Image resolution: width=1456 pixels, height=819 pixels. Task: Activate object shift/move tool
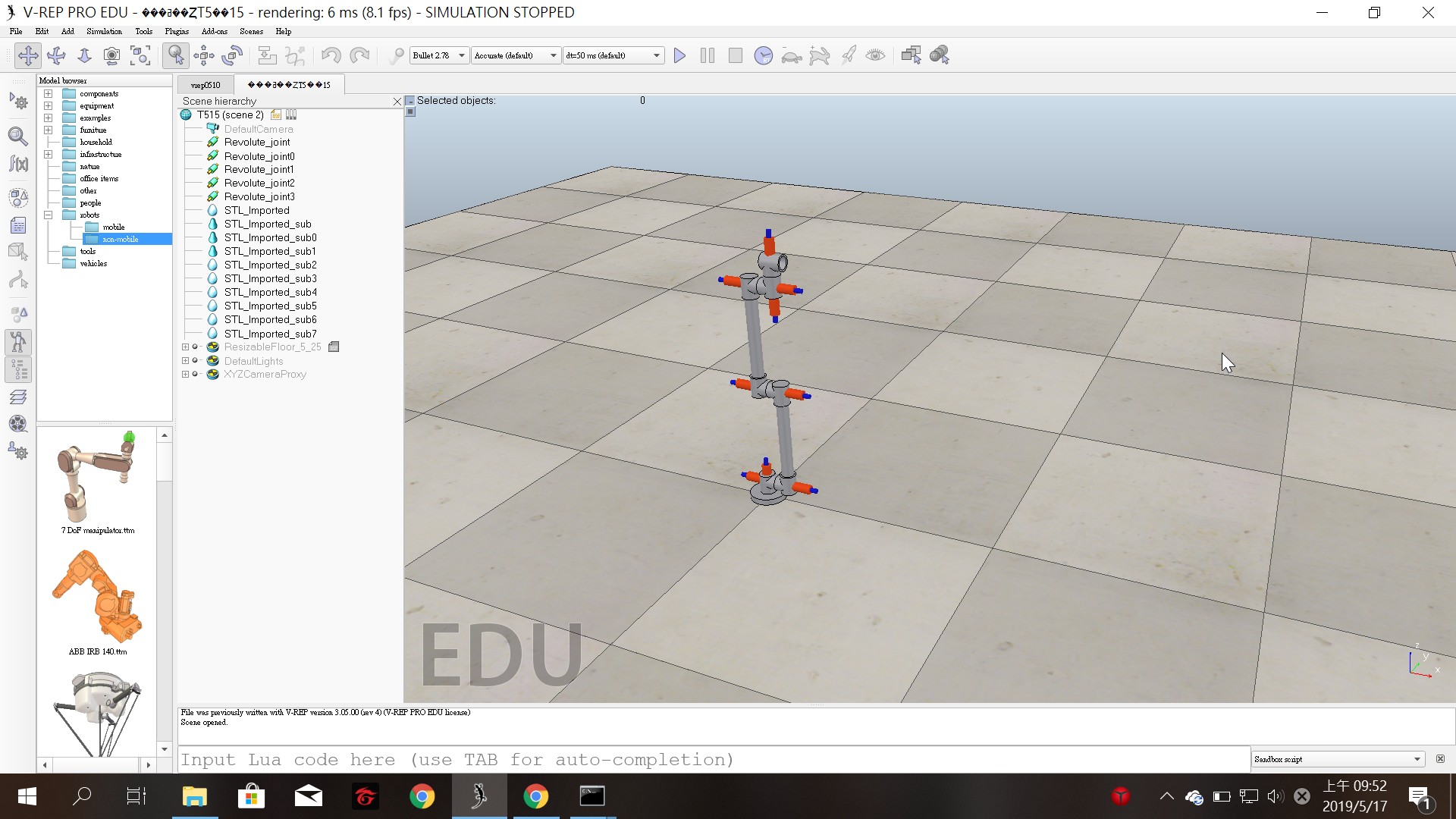click(204, 55)
